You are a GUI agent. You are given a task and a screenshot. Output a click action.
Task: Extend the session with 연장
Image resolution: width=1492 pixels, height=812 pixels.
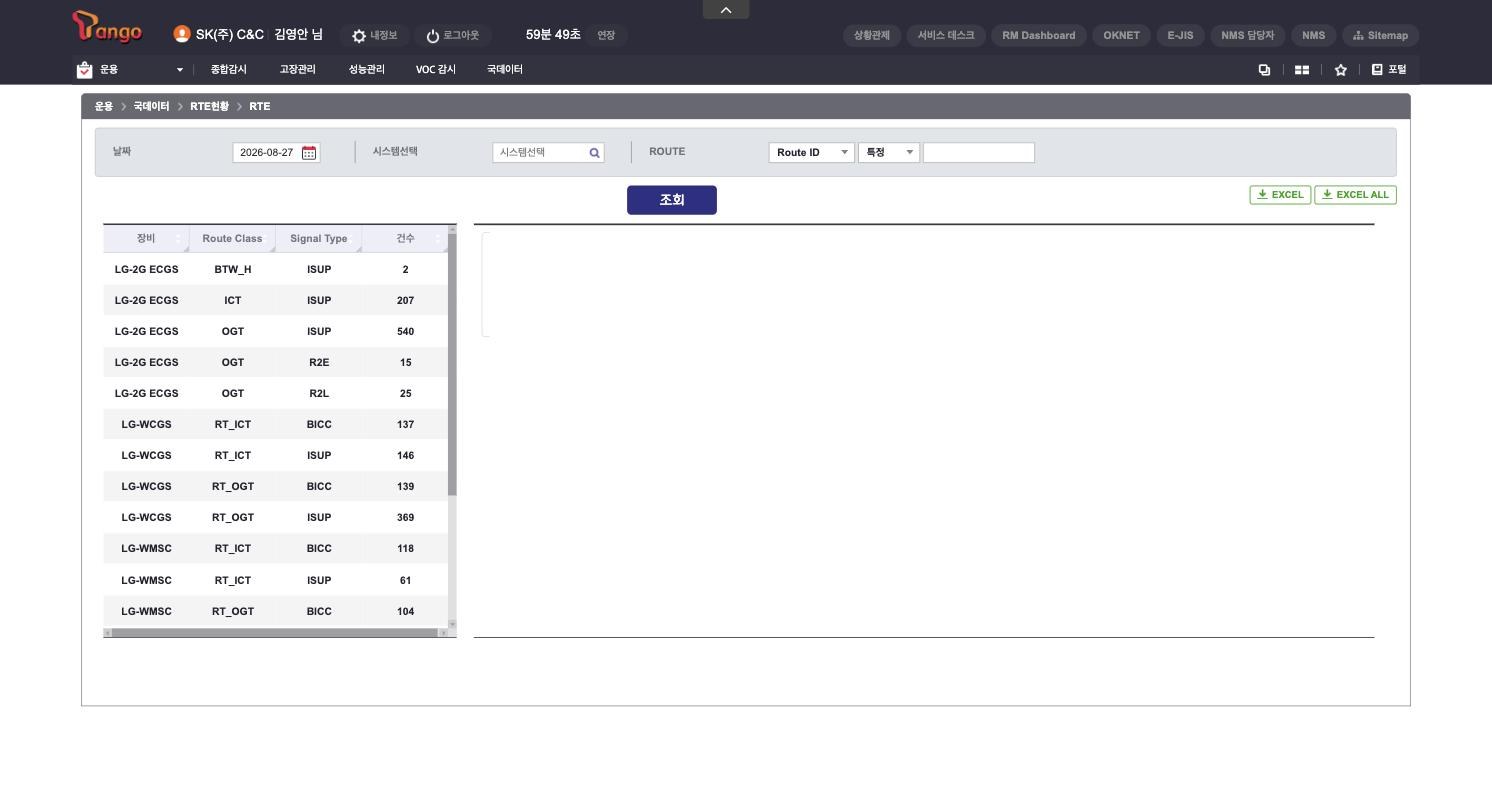click(x=606, y=35)
